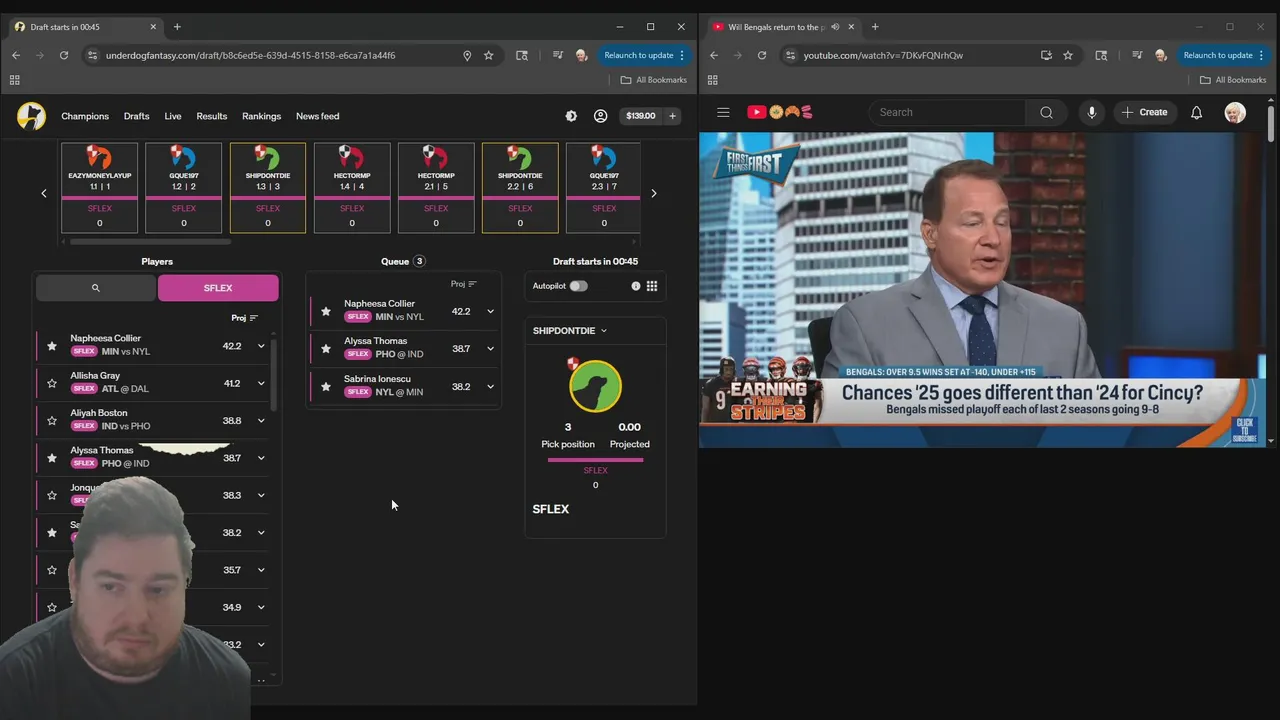Screen dimensions: 1280x720
Task: Open the account profile icon
Action: coord(600,116)
